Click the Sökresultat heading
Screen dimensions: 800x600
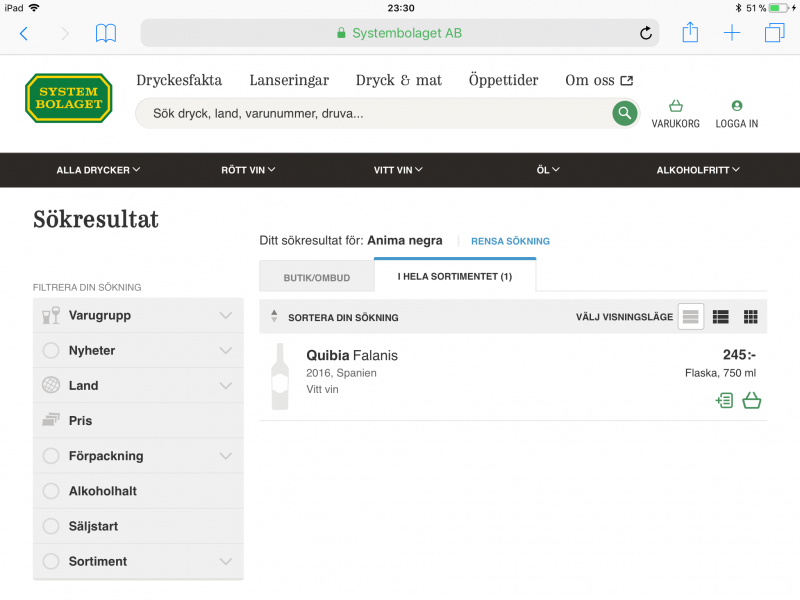(x=96, y=219)
